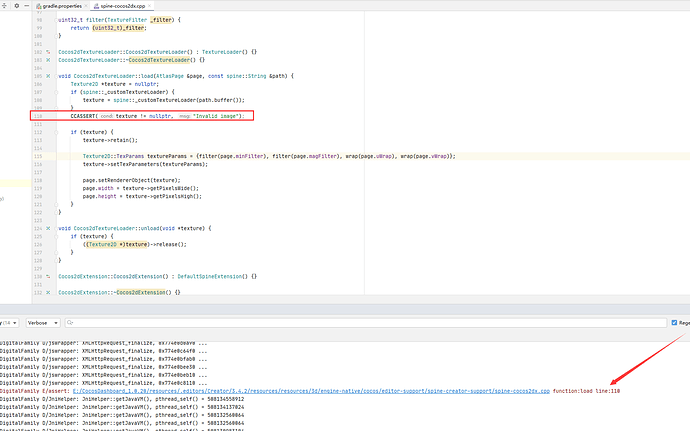Fold the if (texture) block at line 112
Screen dimensions: 690x431
pyautogui.click(x=56, y=132)
